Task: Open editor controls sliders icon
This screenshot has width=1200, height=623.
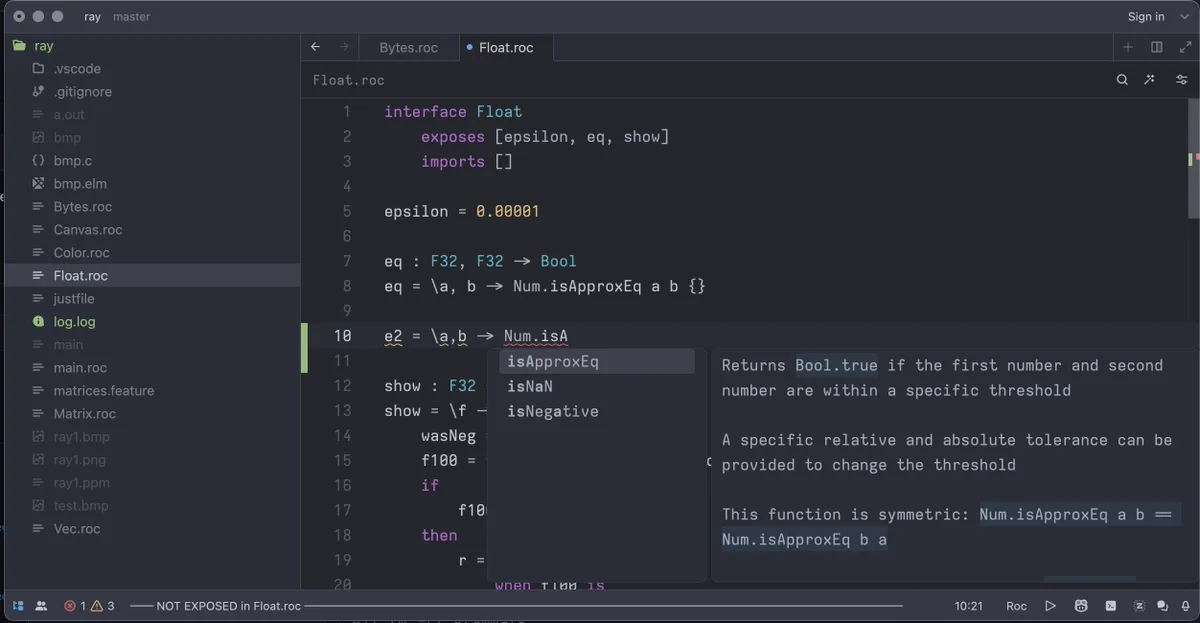Action: coord(1182,80)
